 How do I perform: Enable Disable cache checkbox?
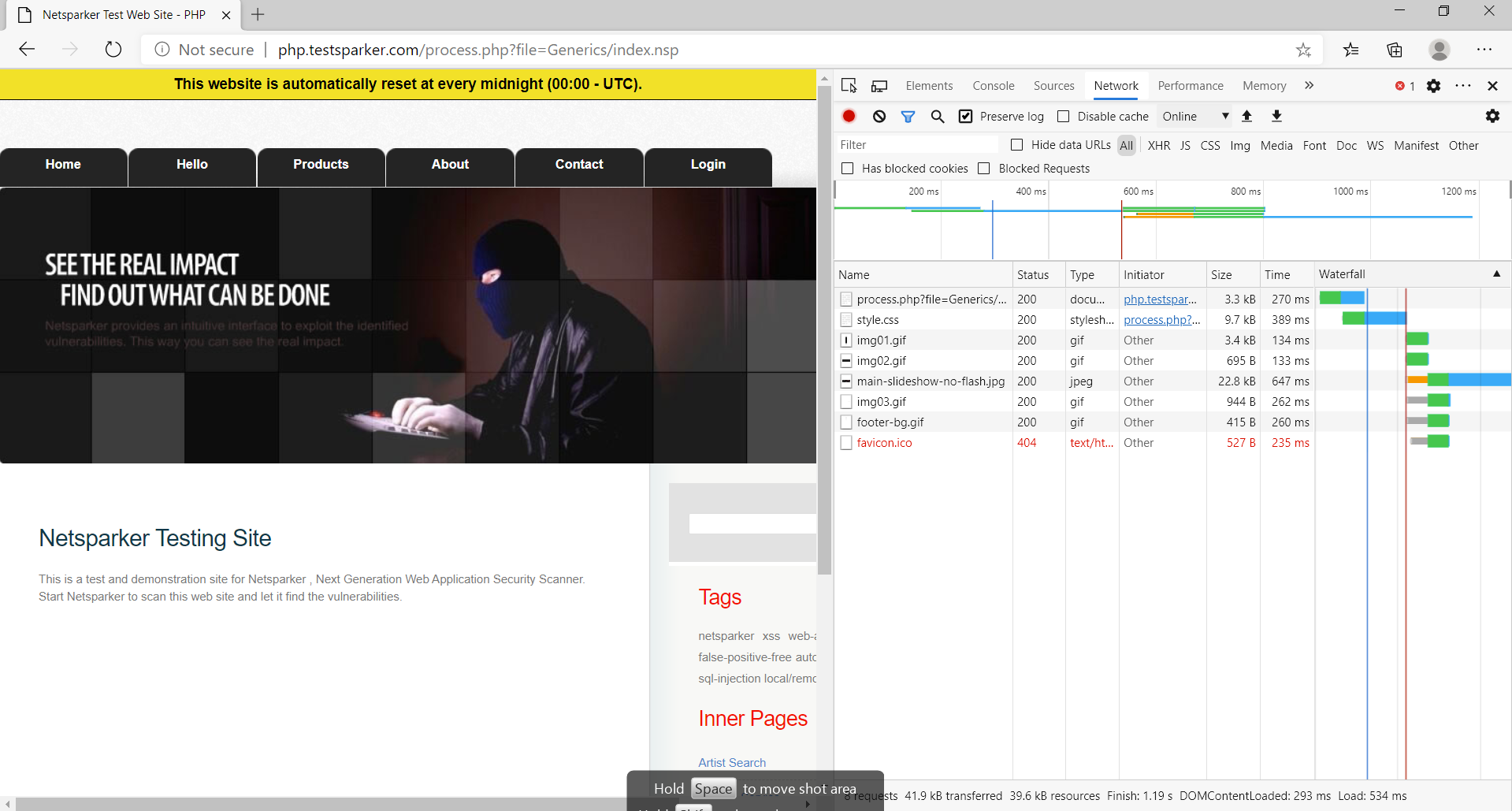pyautogui.click(x=1063, y=117)
